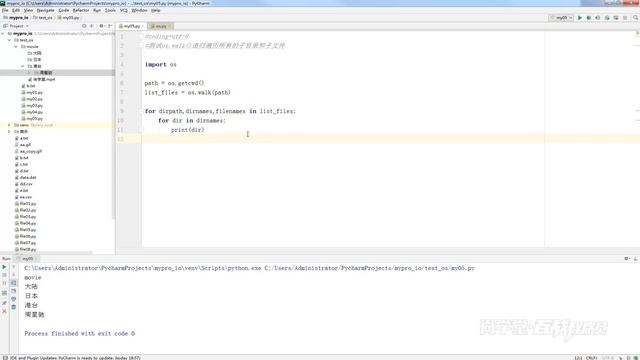Viewport: 640px width, 360px height.
Task: Open the View menu
Action: tap(28, 10)
